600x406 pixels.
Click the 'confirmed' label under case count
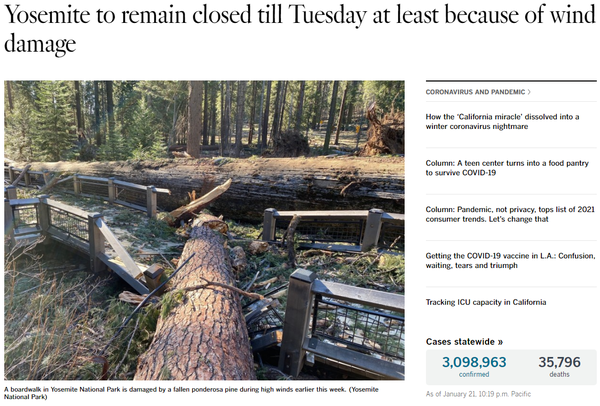tap(474, 374)
